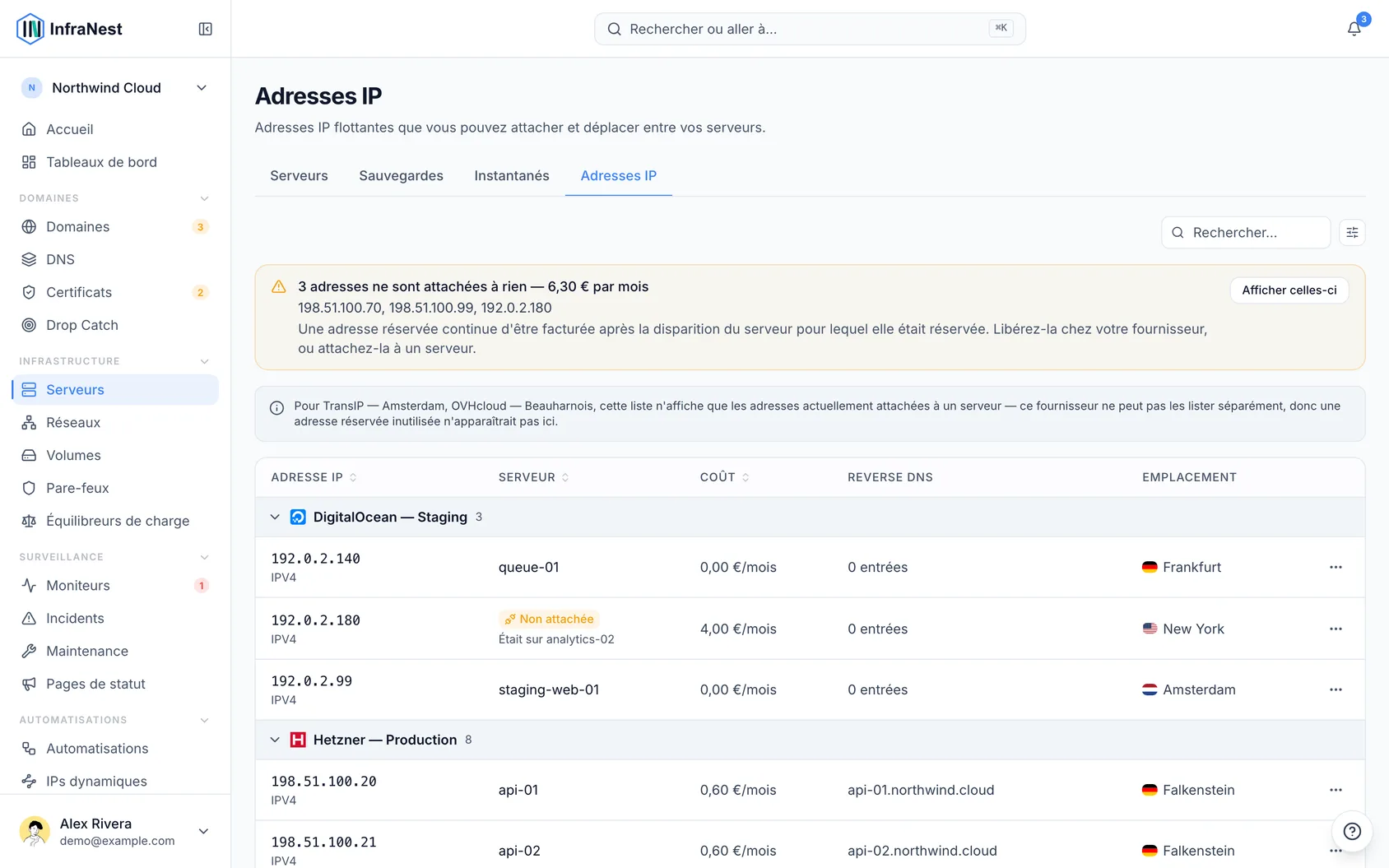Collapse the sidebar panel icon
1389x868 pixels.
coord(206,29)
